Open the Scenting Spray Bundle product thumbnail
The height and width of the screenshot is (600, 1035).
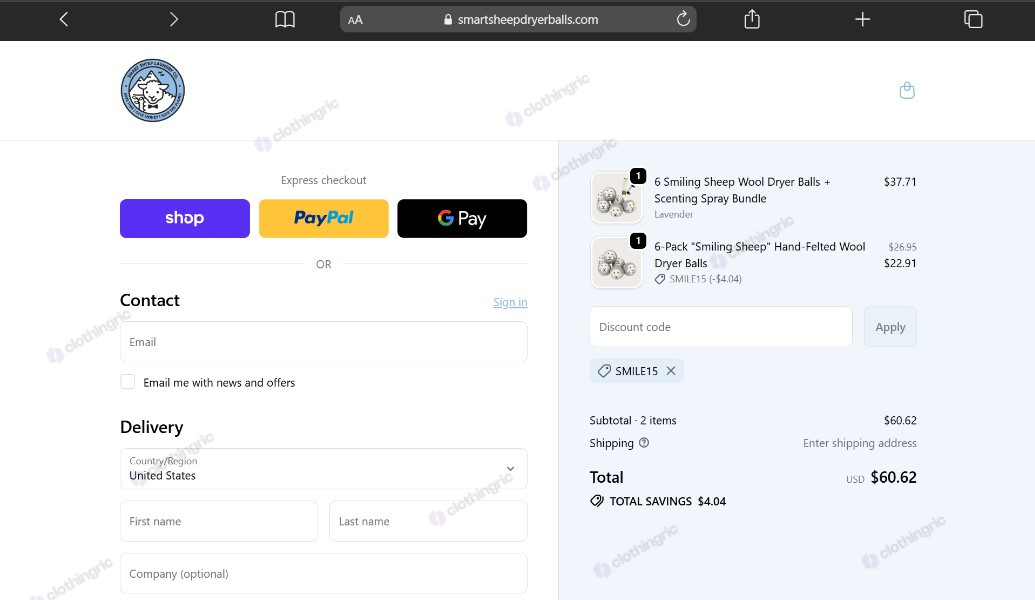click(617, 197)
